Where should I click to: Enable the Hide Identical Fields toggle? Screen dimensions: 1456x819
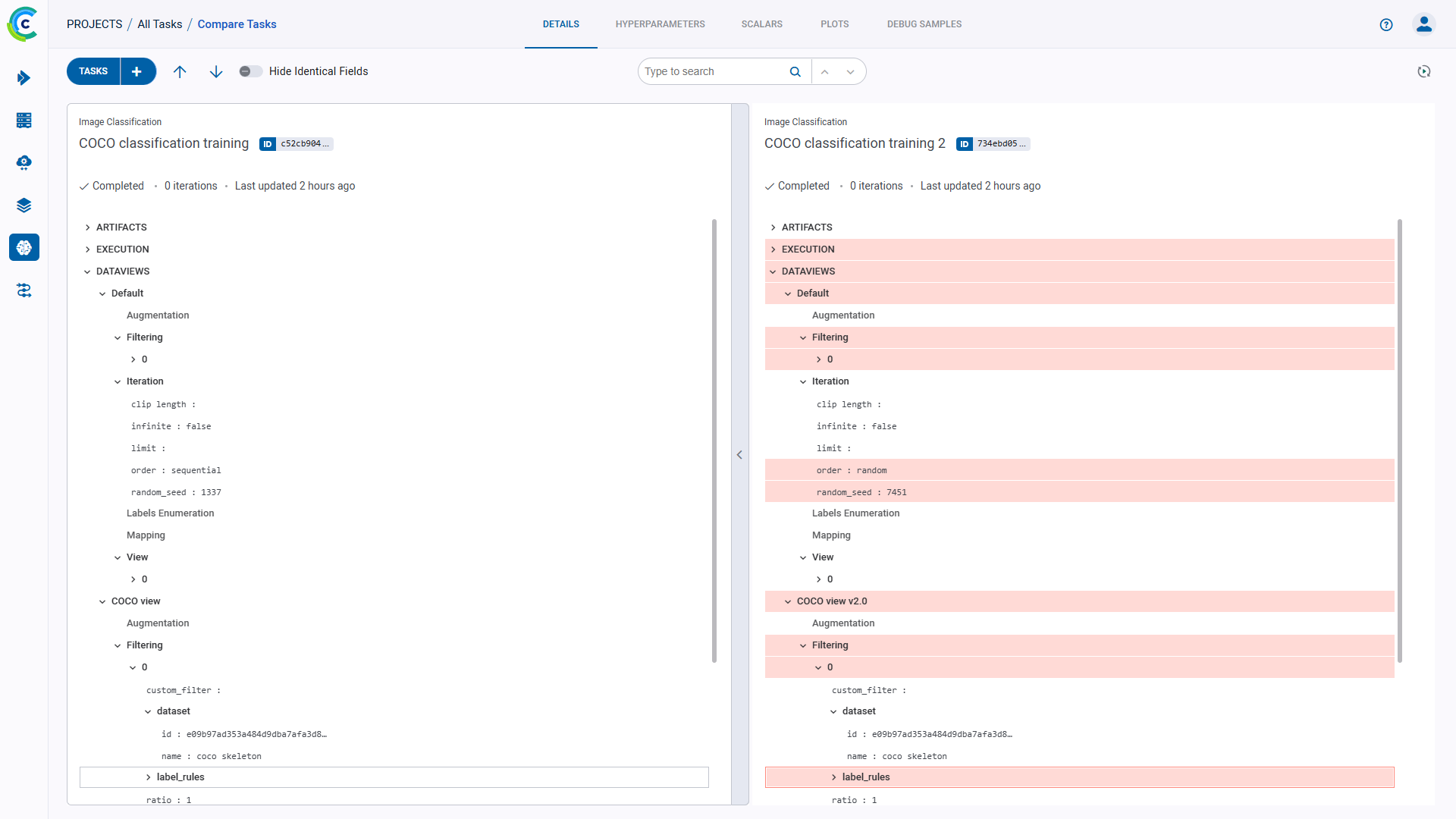point(250,71)
